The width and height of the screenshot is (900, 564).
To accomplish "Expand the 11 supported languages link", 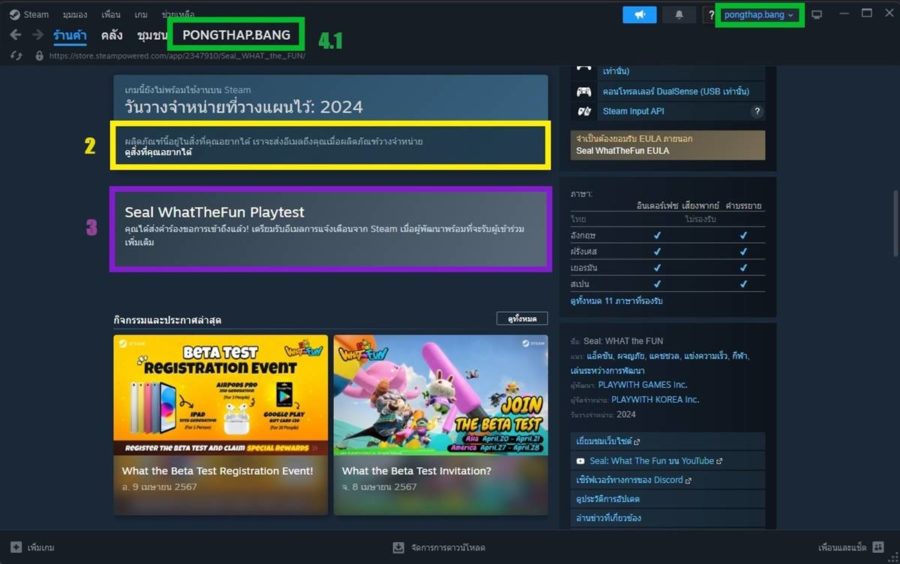I will pyautogui.click(x=616, y=301).
